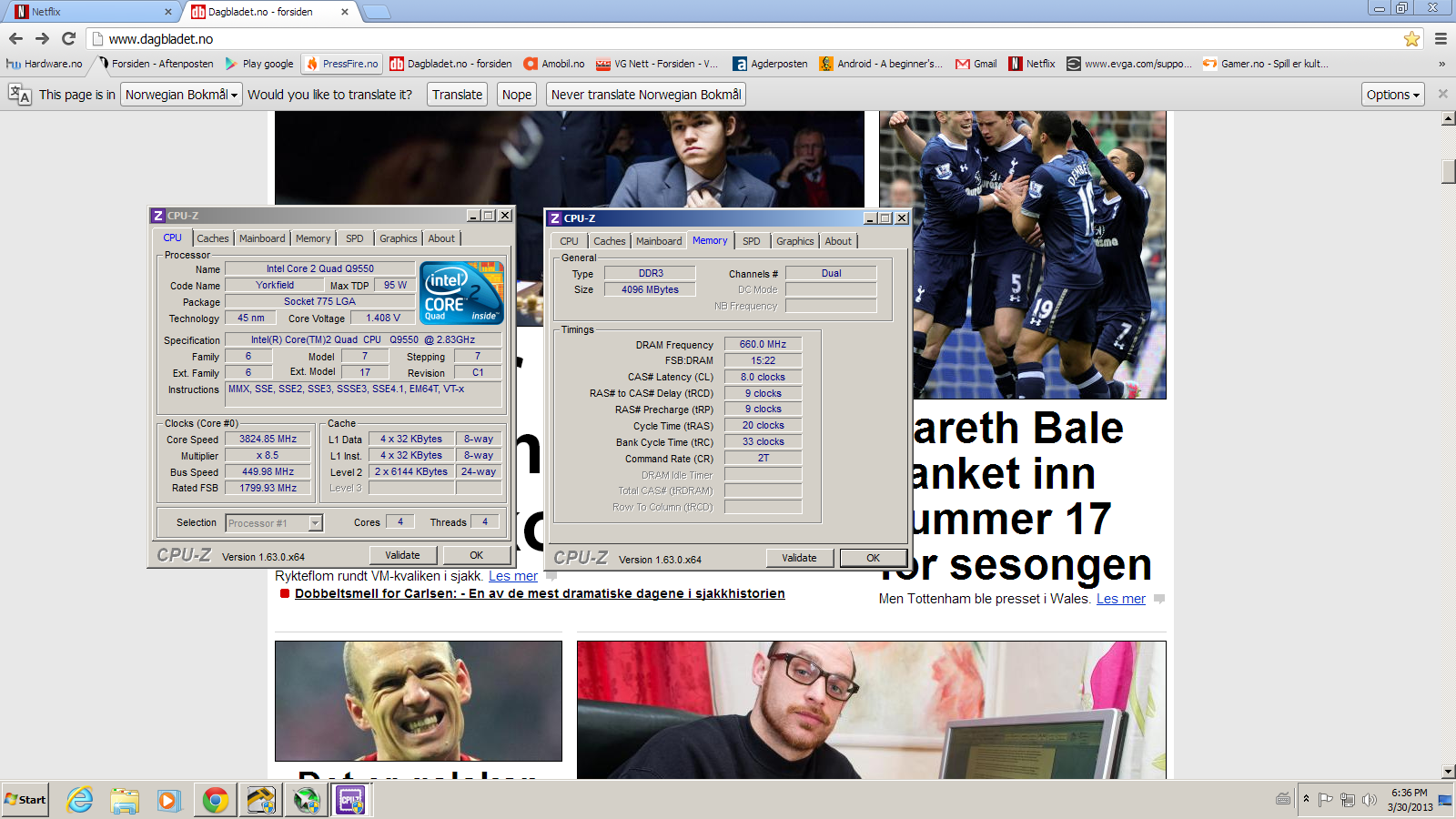Viewport: 1456px width, 819px height.
Task: Go back with the browser back arrow
Action: point(15,38)
